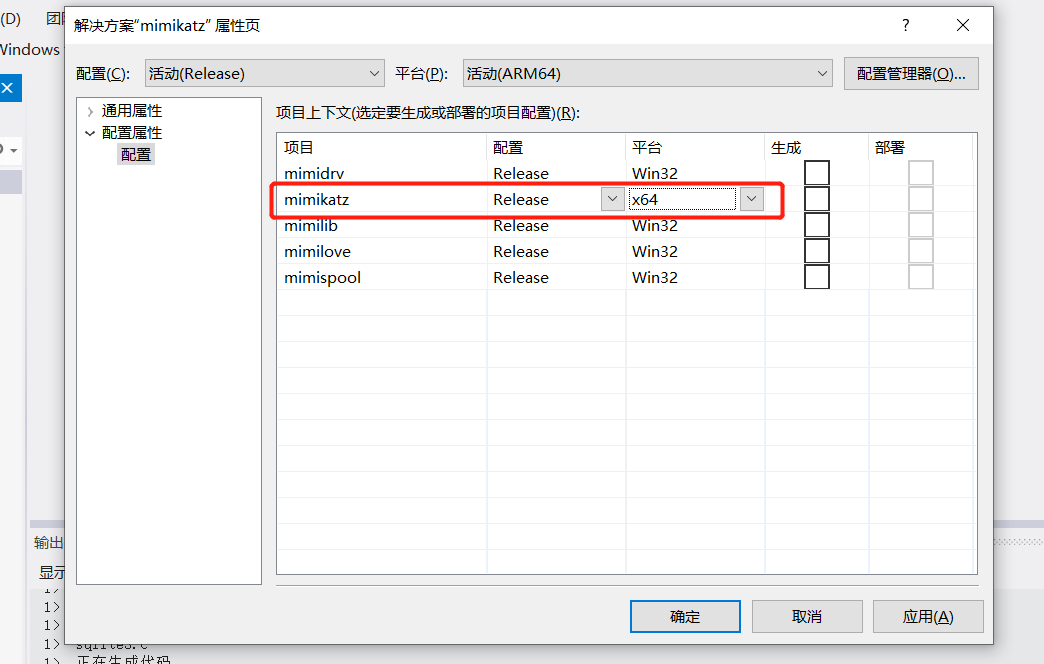Image resolution: width=1044 pixels, height=664 pixels.
Task: Click the 部署 column header
Action: coord(921,147)
